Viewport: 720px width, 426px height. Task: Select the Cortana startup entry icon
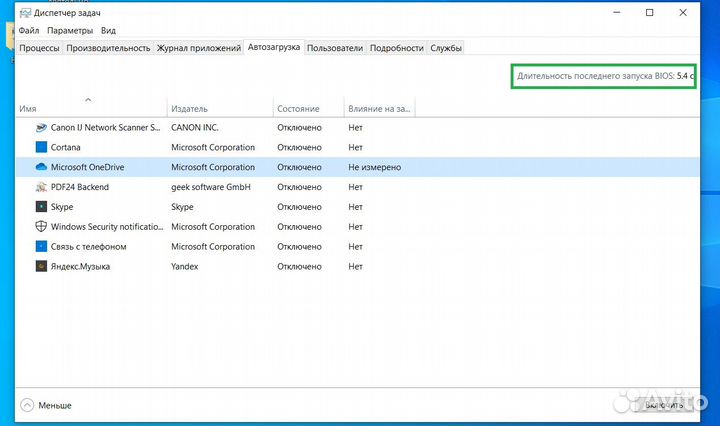coord(41,148)
